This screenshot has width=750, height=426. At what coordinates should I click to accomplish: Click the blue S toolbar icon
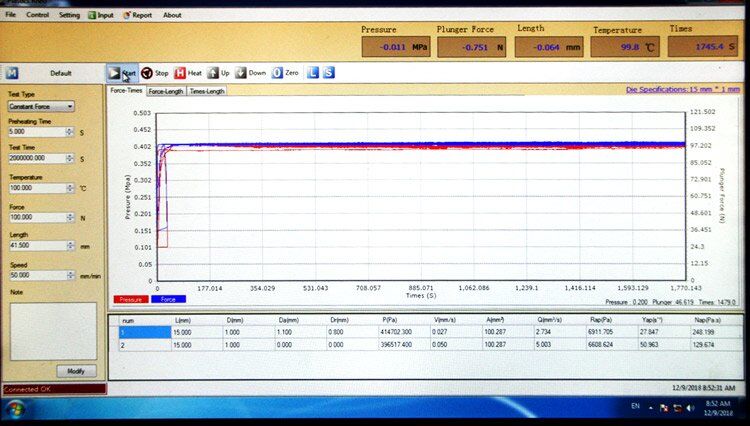pyautogui.click(x=329, y=73)
